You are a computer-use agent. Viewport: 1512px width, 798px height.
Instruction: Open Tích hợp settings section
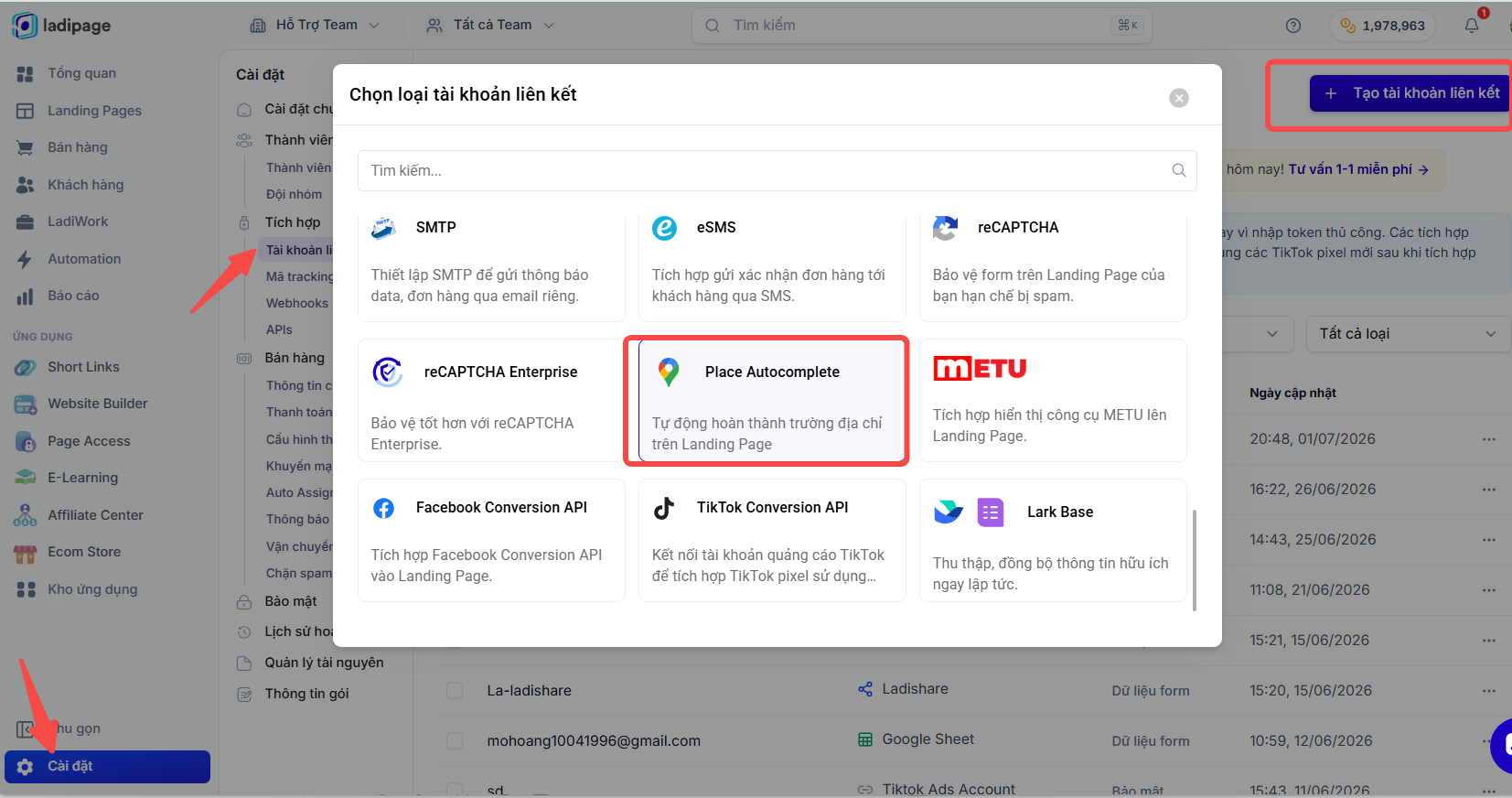(292, 222)
